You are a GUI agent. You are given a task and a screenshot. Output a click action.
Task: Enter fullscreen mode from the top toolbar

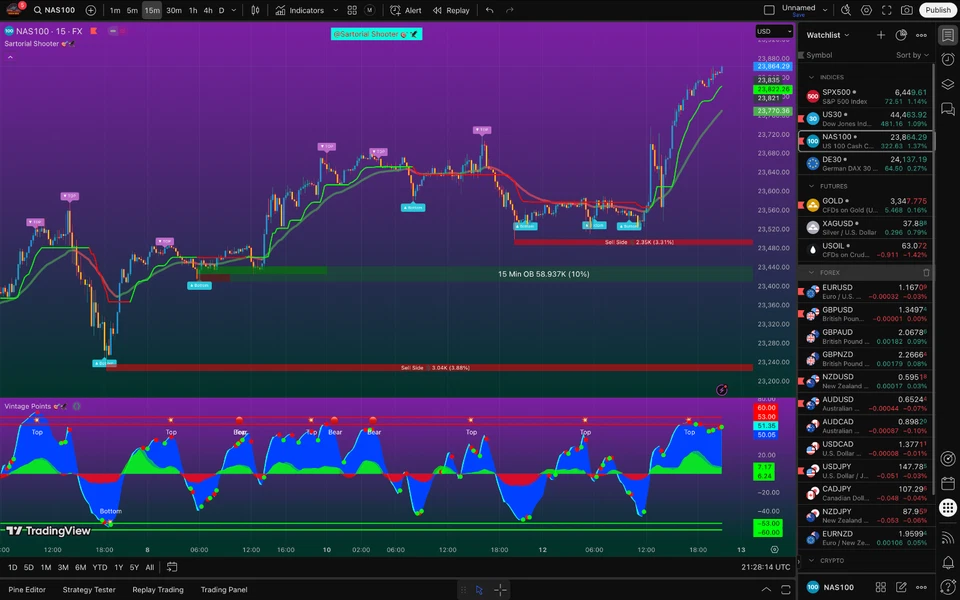click(x=887, y=10)
